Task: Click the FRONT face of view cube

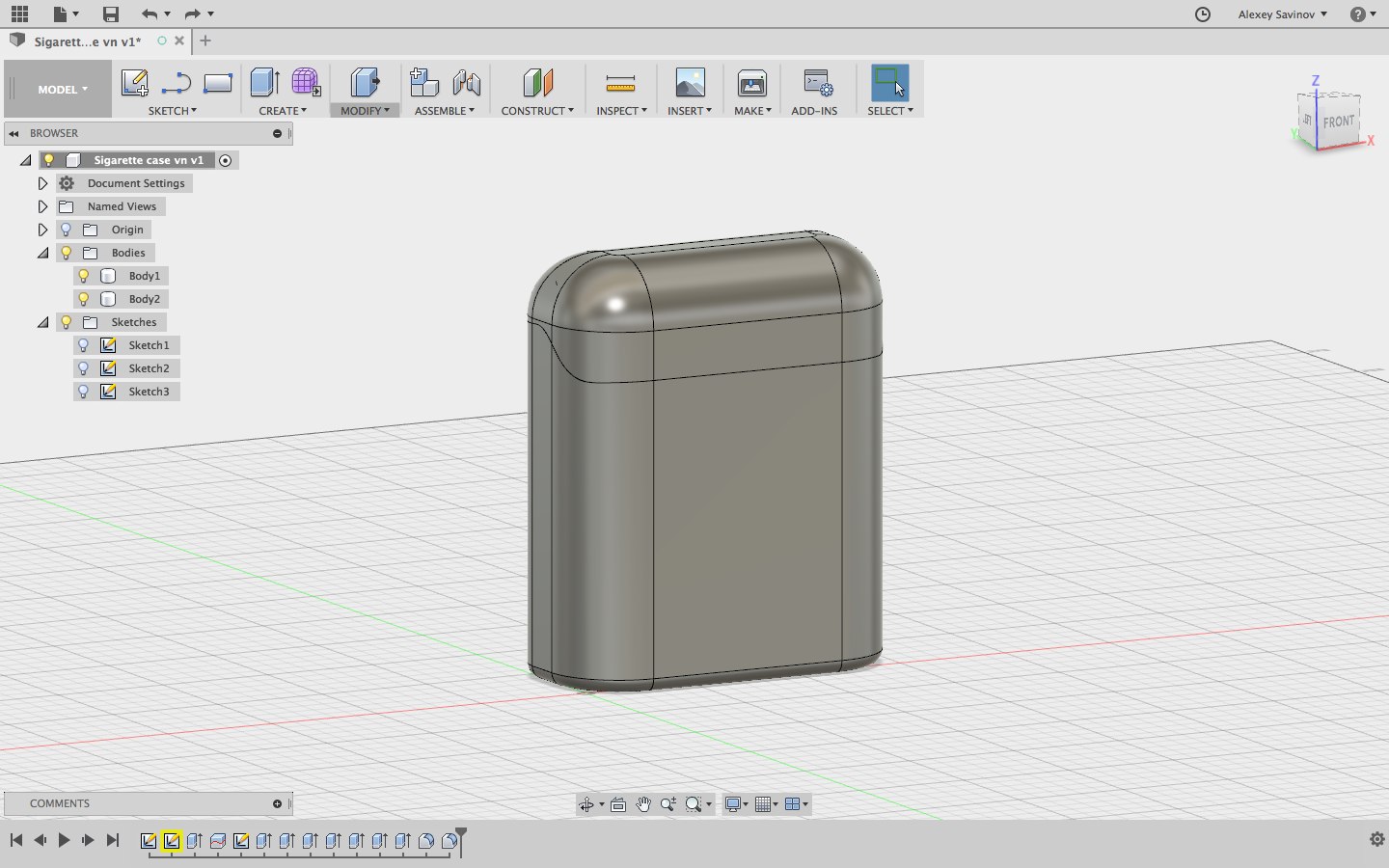Action: [x=1338, y=122]
